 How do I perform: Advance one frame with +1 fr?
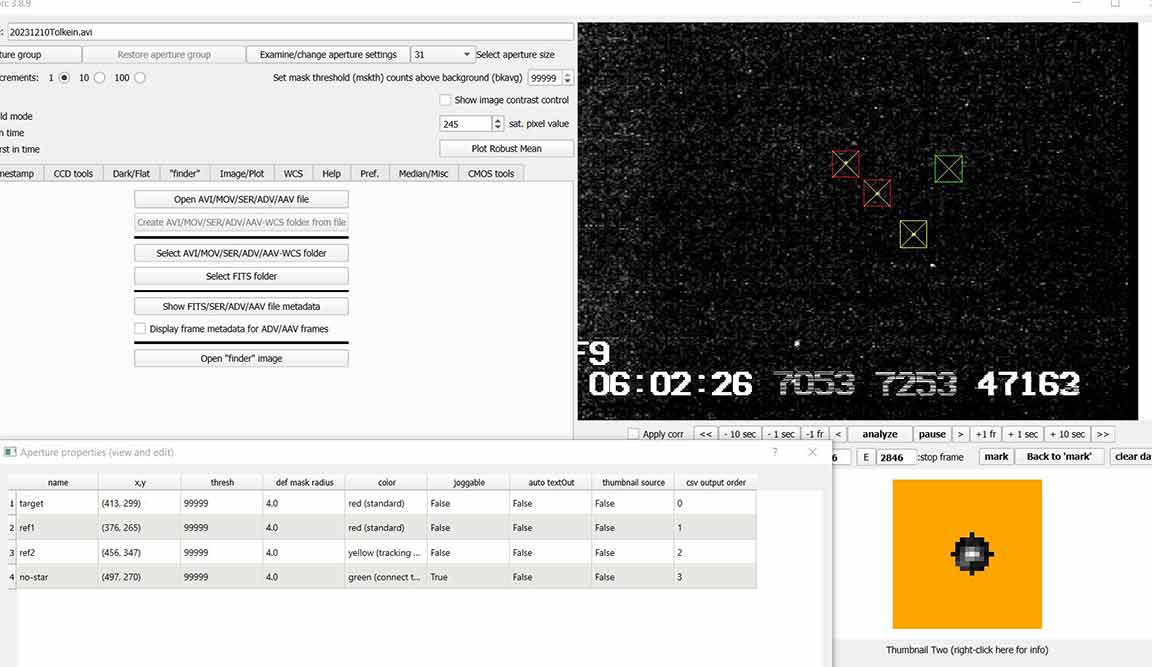point(986,434)
